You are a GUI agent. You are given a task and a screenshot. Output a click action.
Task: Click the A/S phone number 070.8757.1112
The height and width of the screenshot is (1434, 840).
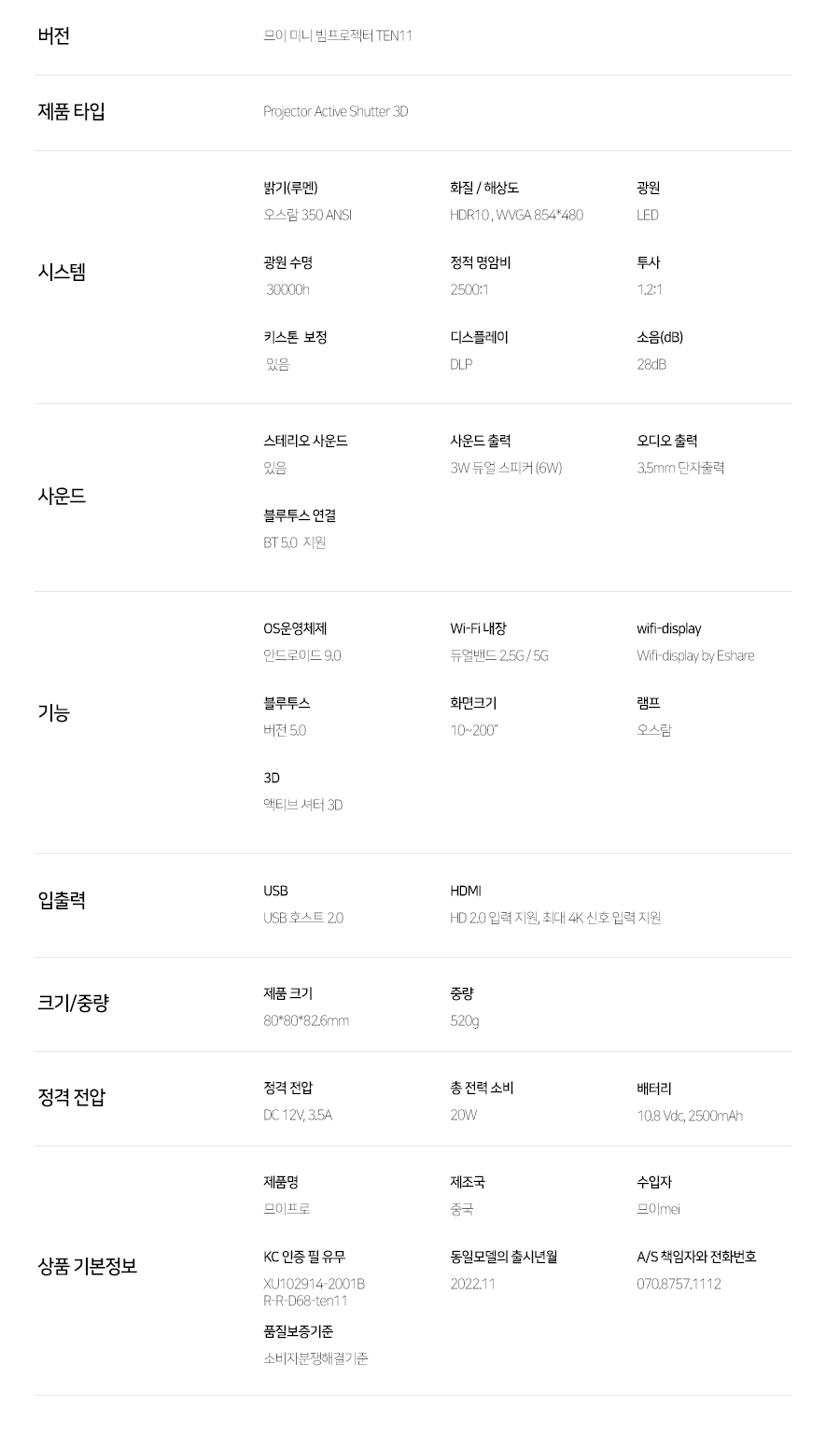pos(679,1285)
